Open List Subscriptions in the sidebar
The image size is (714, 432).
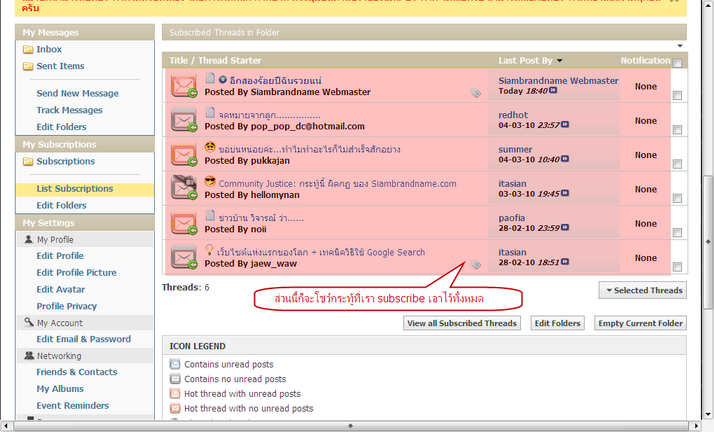point(75,189)
